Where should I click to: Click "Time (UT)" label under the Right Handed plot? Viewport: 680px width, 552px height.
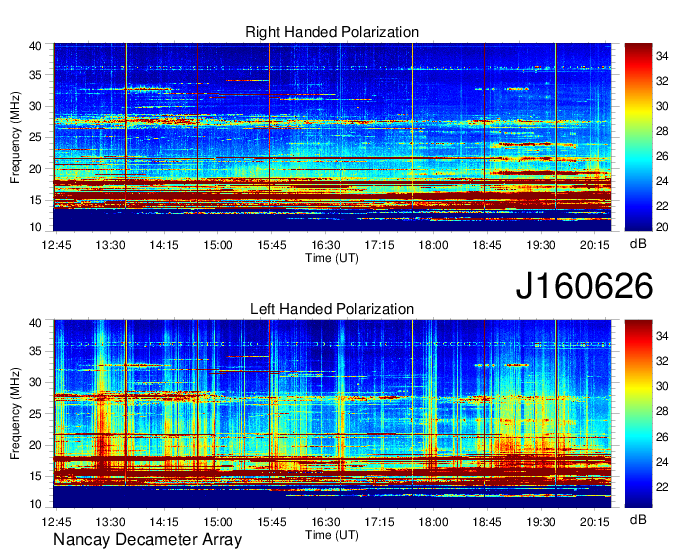click(332, 258)
